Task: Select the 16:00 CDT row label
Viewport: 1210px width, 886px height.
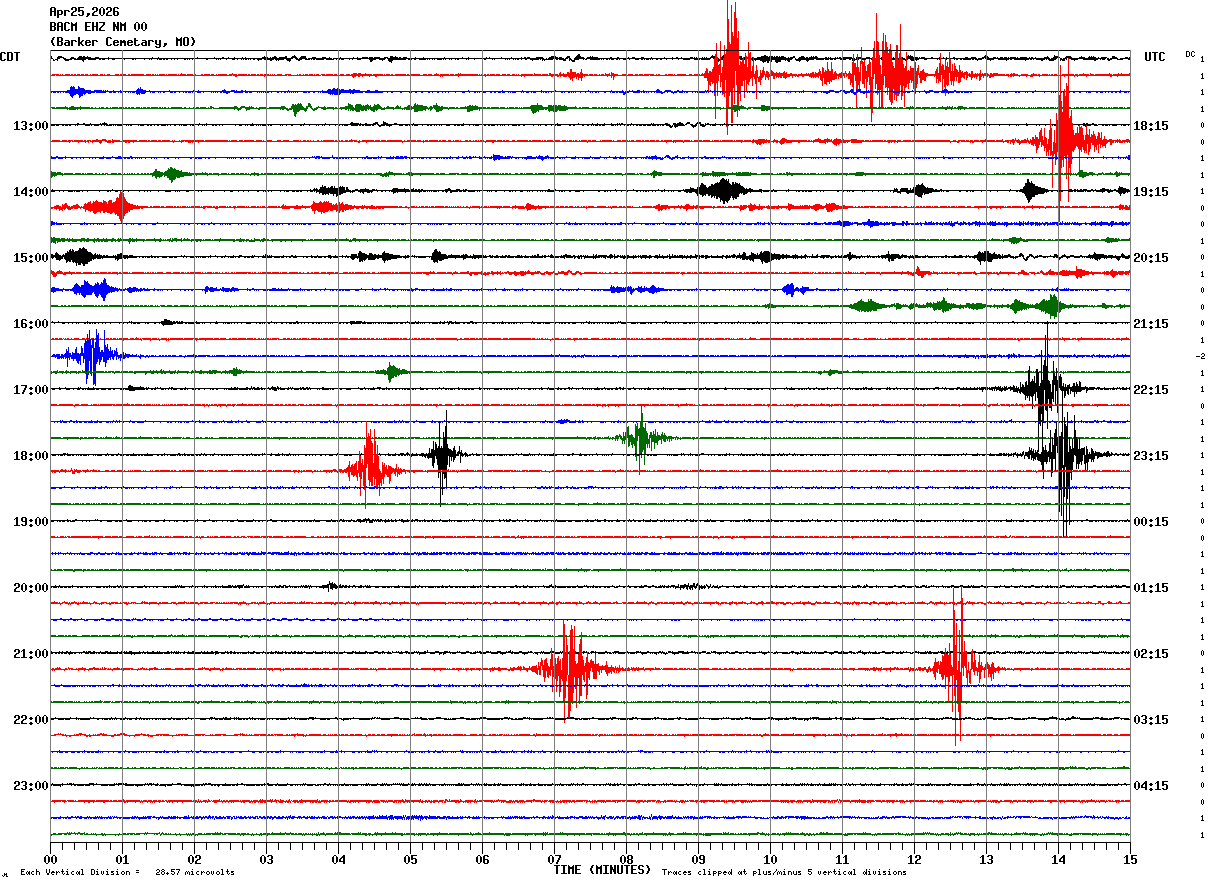Action: (31, 324)
